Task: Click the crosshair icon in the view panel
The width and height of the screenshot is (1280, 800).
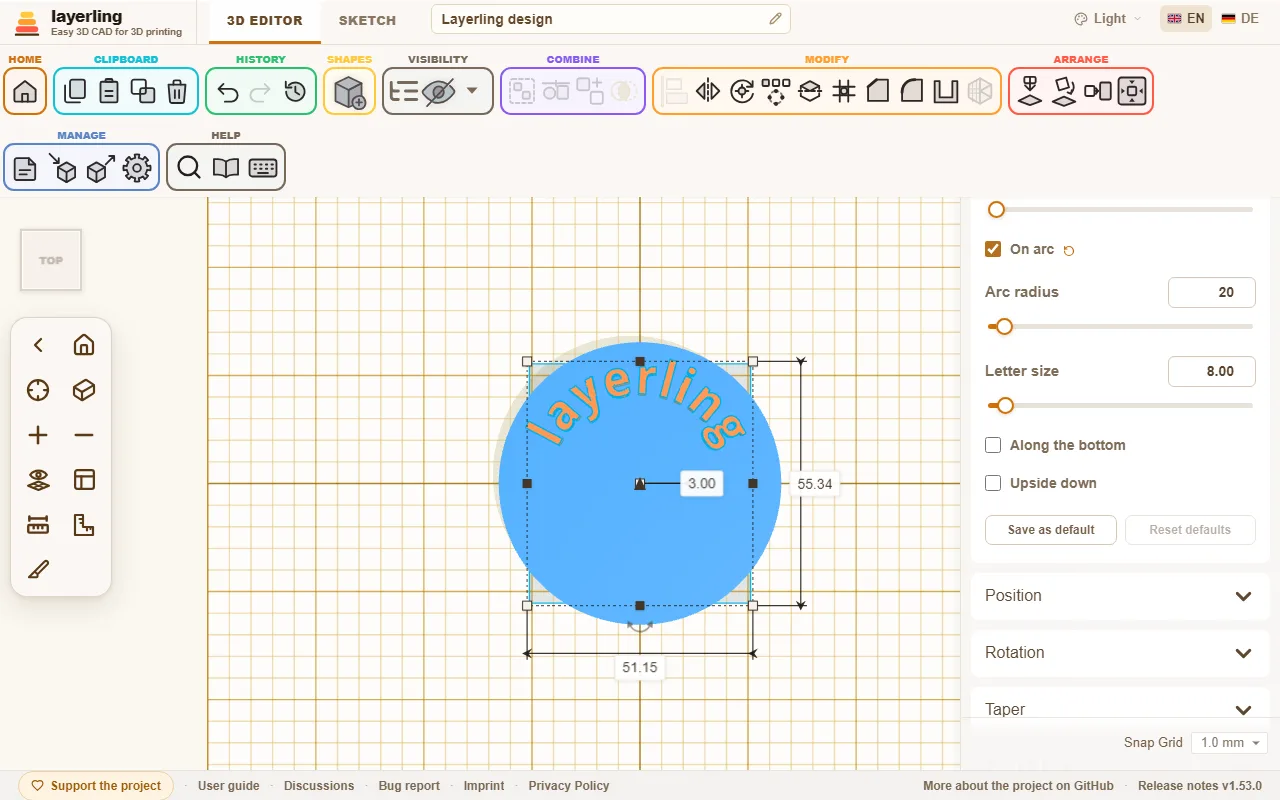Action: (x=38, y=390)
